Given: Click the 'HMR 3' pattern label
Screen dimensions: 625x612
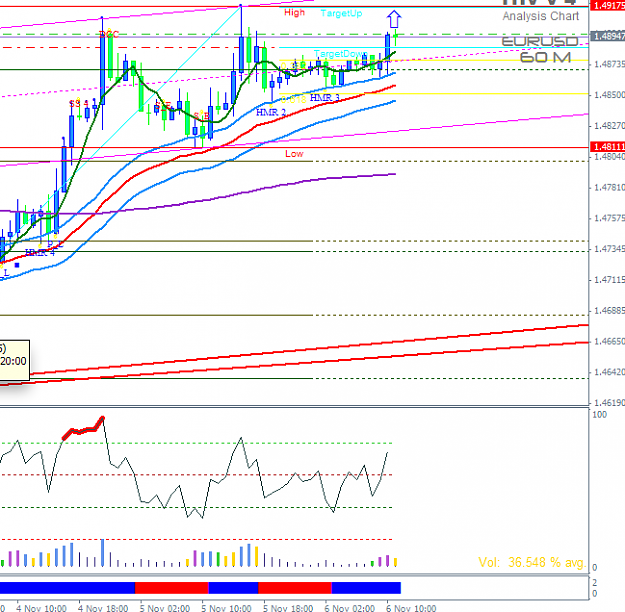Looking at the screenshot, I should point(324,97).
